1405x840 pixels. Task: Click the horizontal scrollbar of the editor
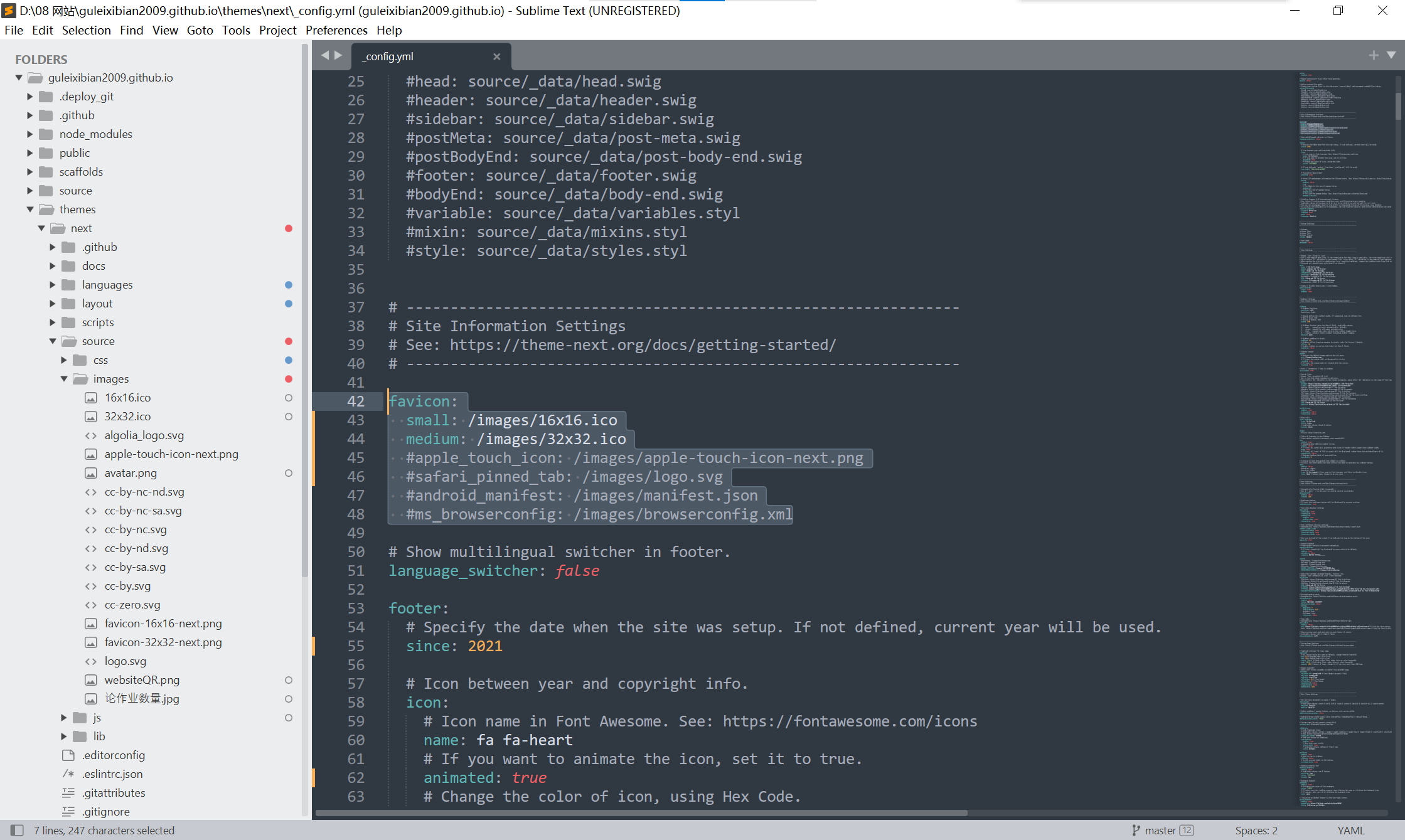pos(640,813)
